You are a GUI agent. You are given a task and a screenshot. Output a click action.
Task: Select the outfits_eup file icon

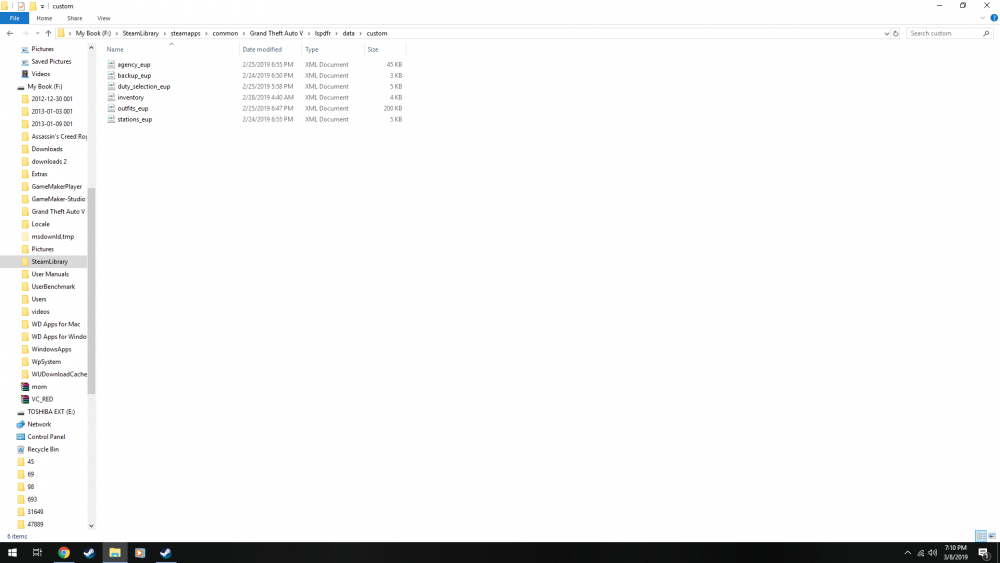(x=111, y=108)
